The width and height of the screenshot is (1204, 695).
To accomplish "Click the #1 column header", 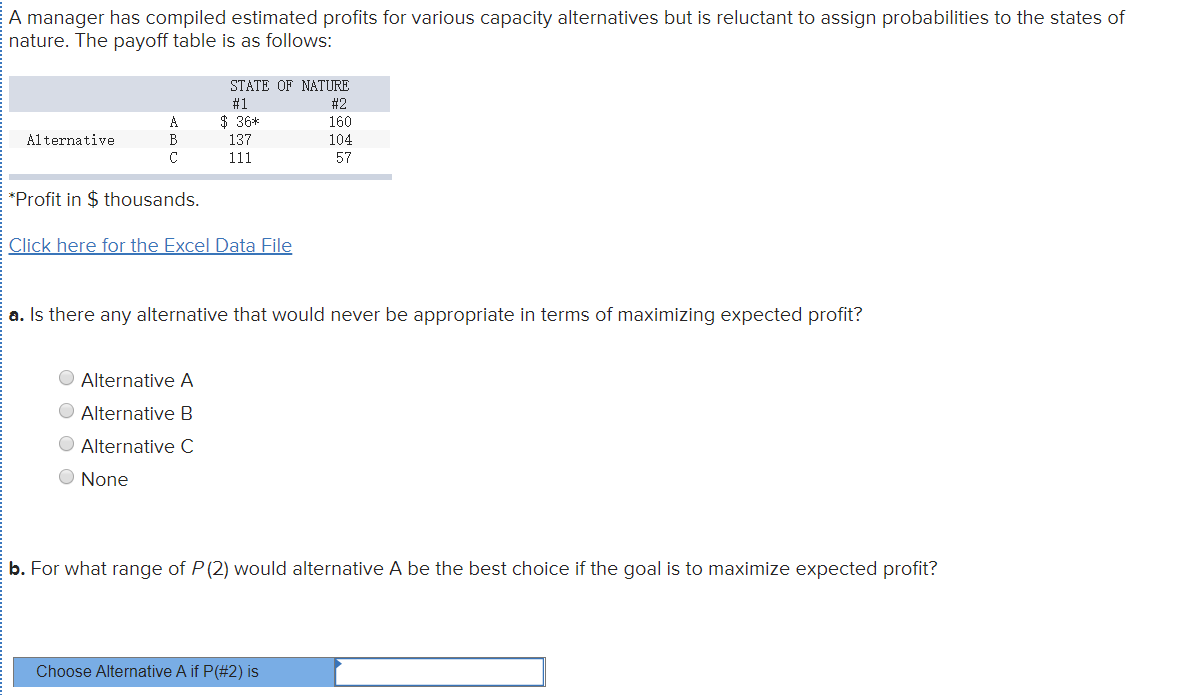I will [x=238, y=103].
